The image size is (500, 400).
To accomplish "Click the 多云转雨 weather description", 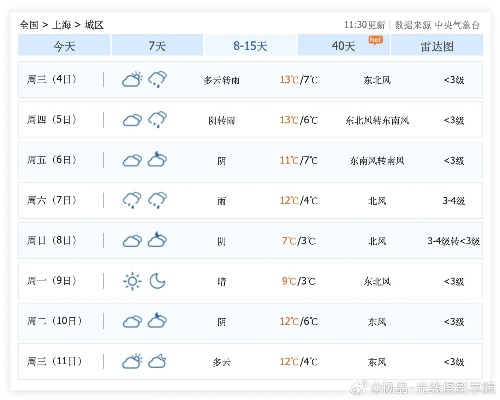I will 222,80.
